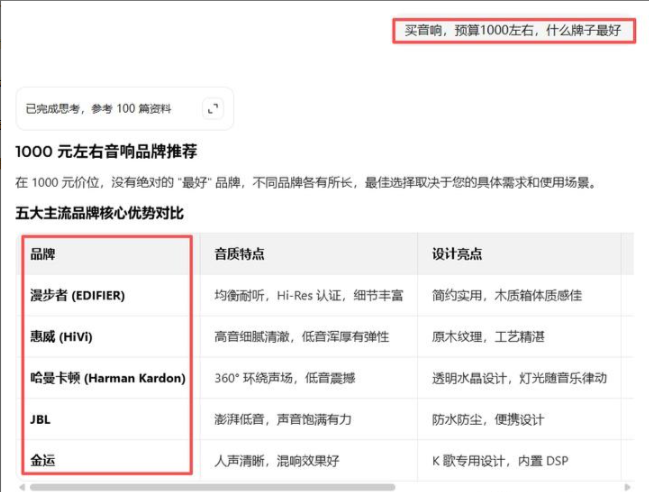
Task: Select the 五大主流品牌核心优势对比 subheading
Action: pyautogui.click(x=100, y=213)
